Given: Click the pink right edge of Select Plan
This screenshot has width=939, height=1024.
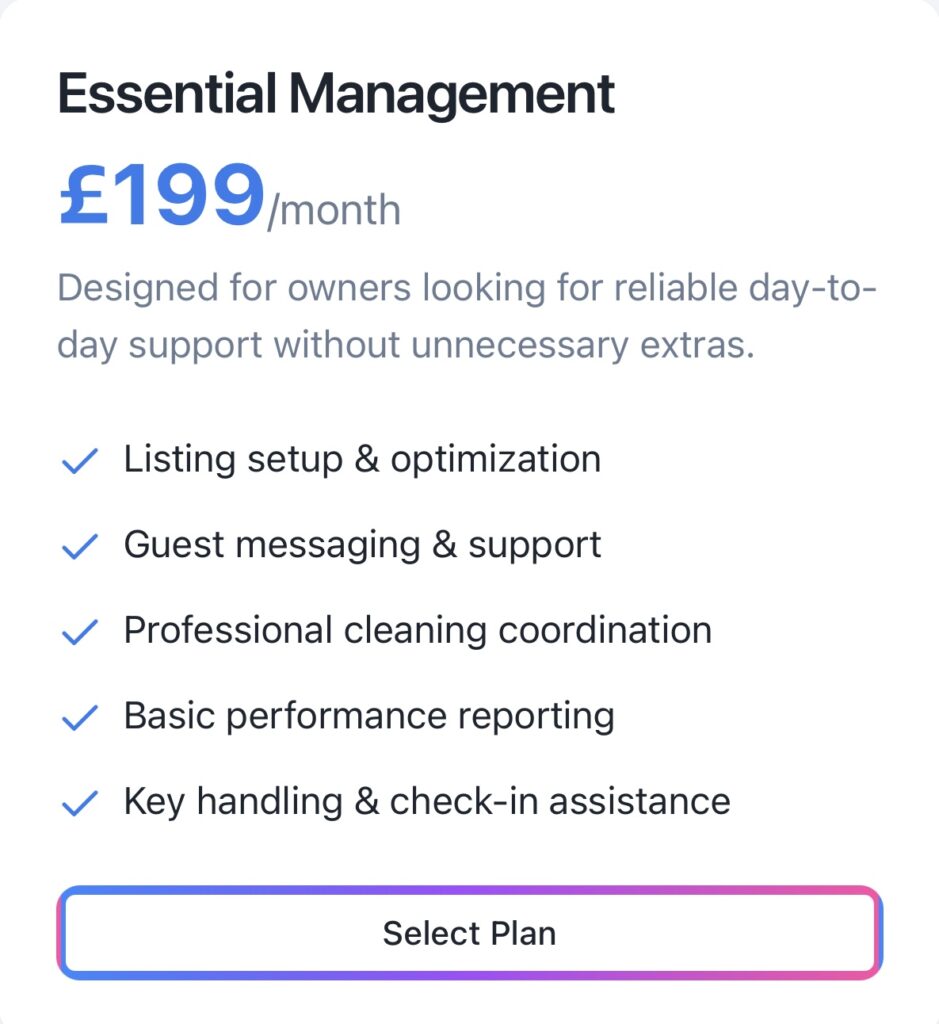Looking at the screenshot, I should (880, 932).
